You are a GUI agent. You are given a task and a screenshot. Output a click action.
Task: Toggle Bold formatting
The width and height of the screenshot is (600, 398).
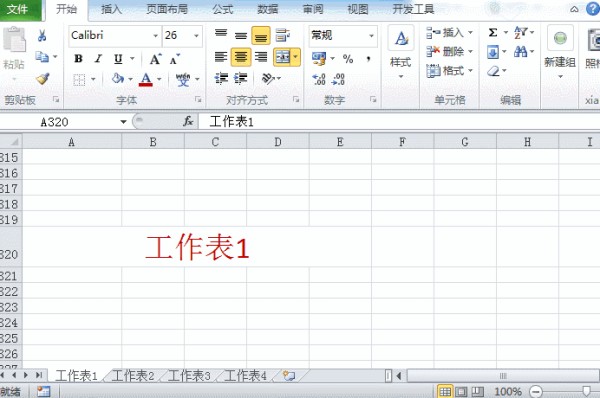[x=78, y=59]
